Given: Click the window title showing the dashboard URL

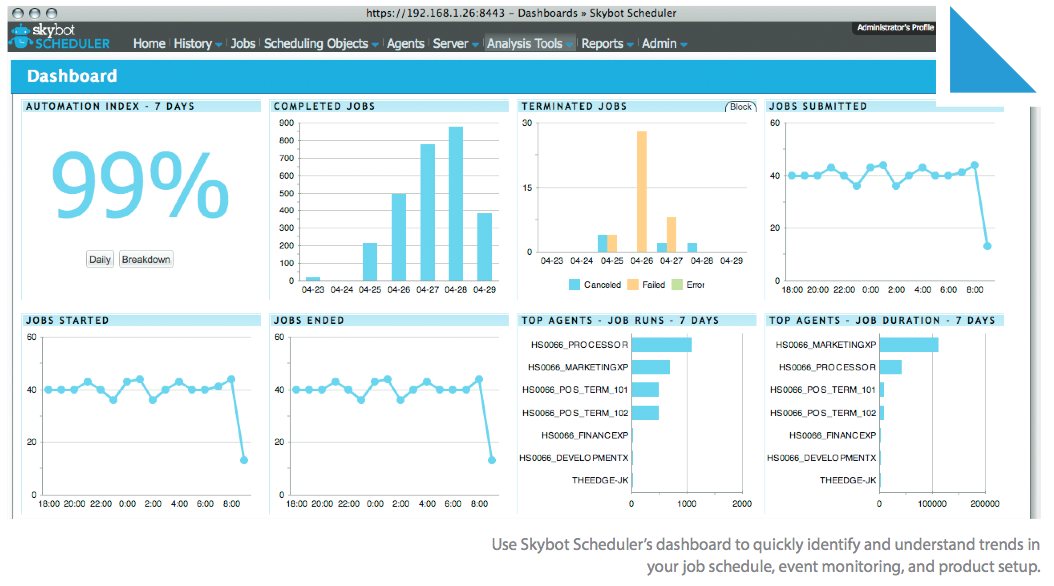Looking at the screenshot, I should point(521,13).
